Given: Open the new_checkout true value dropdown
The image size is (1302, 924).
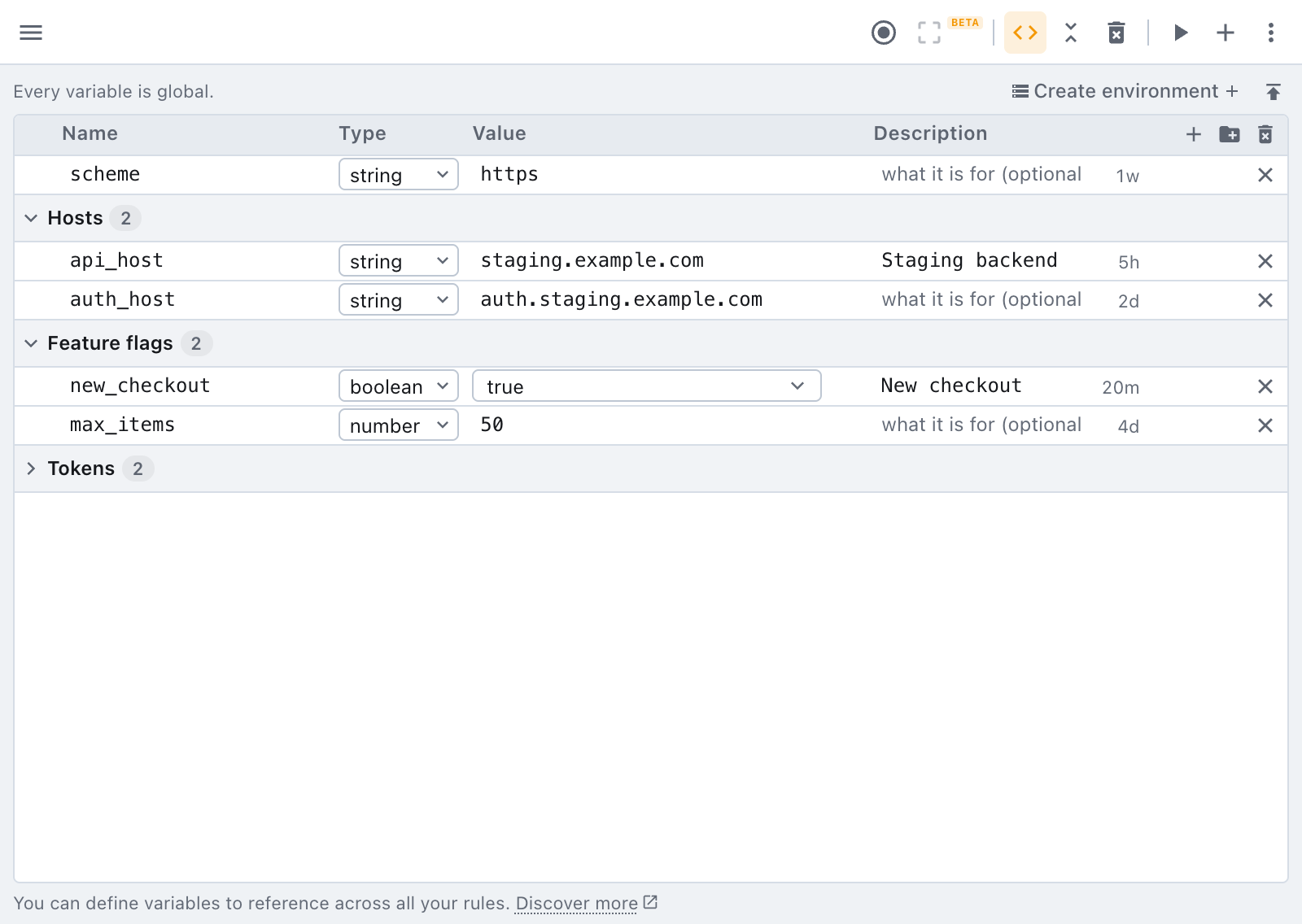Looking at the screenshot, I should pos(647,386).
